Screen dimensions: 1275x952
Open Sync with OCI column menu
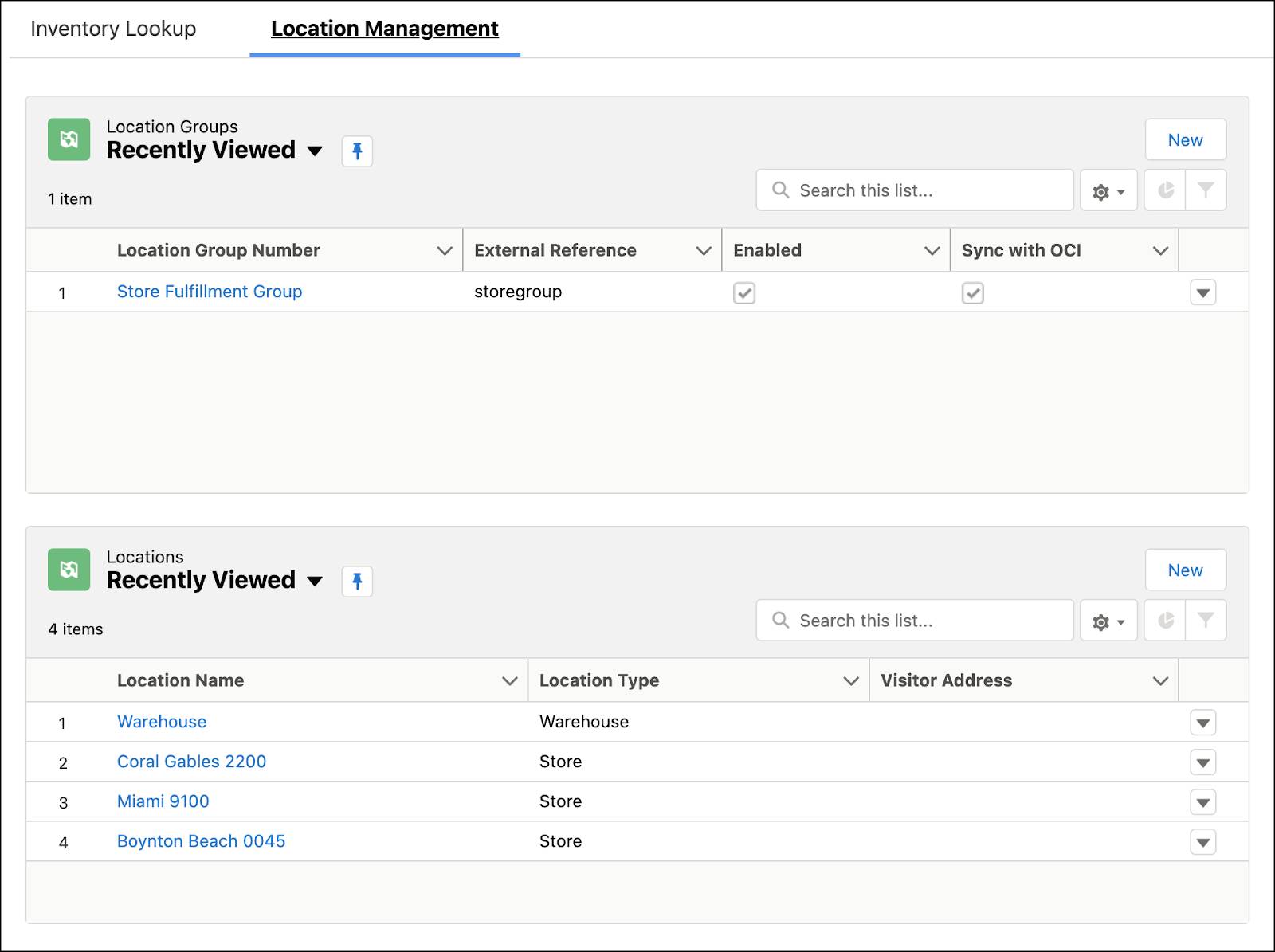[1161, 251]
